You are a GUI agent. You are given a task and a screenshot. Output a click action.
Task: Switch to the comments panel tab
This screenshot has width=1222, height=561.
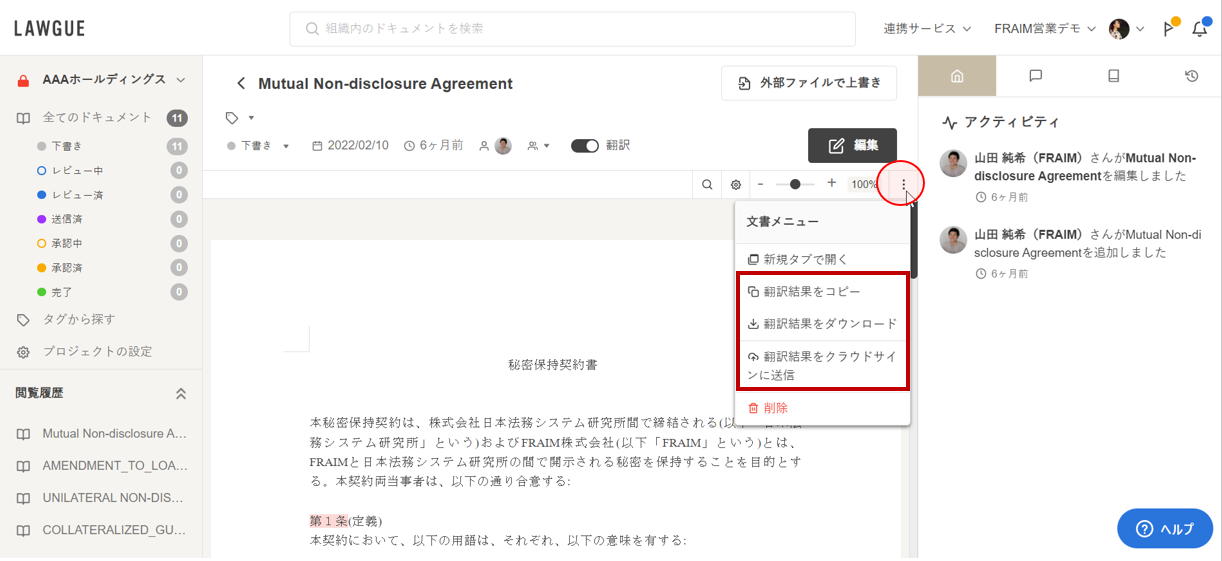(x=1035, y=76)
